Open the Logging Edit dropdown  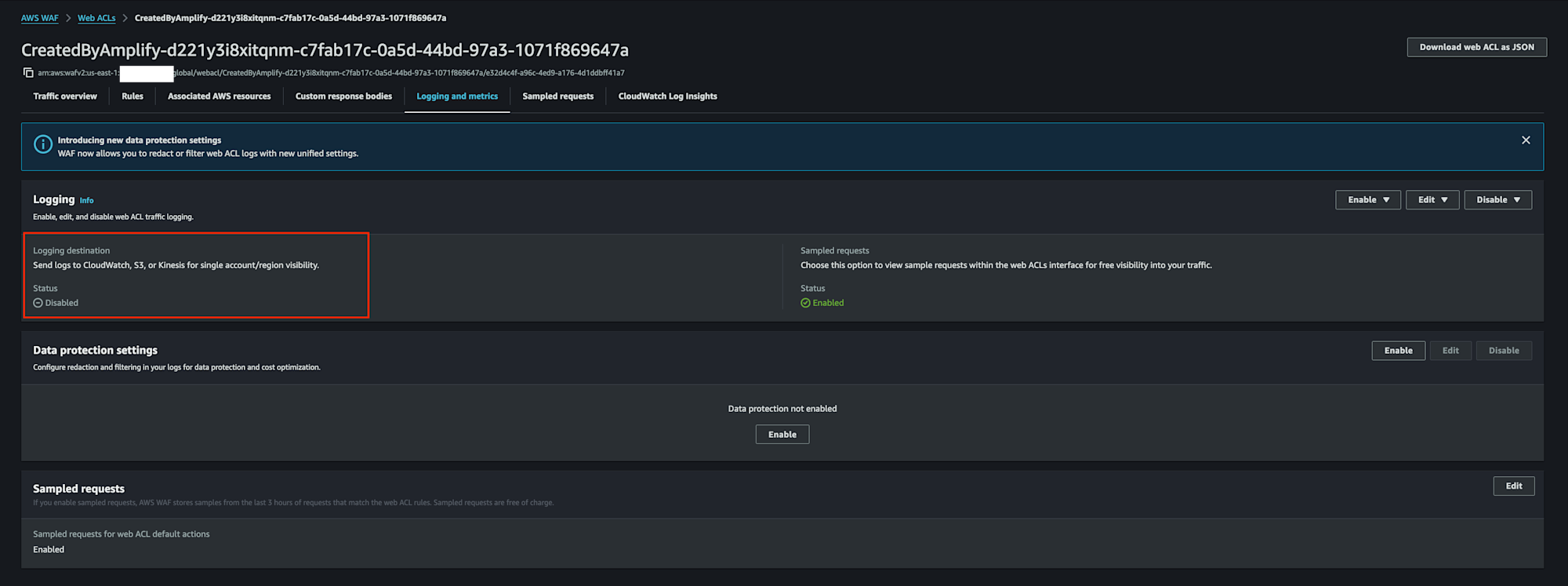pos(1432,200)
